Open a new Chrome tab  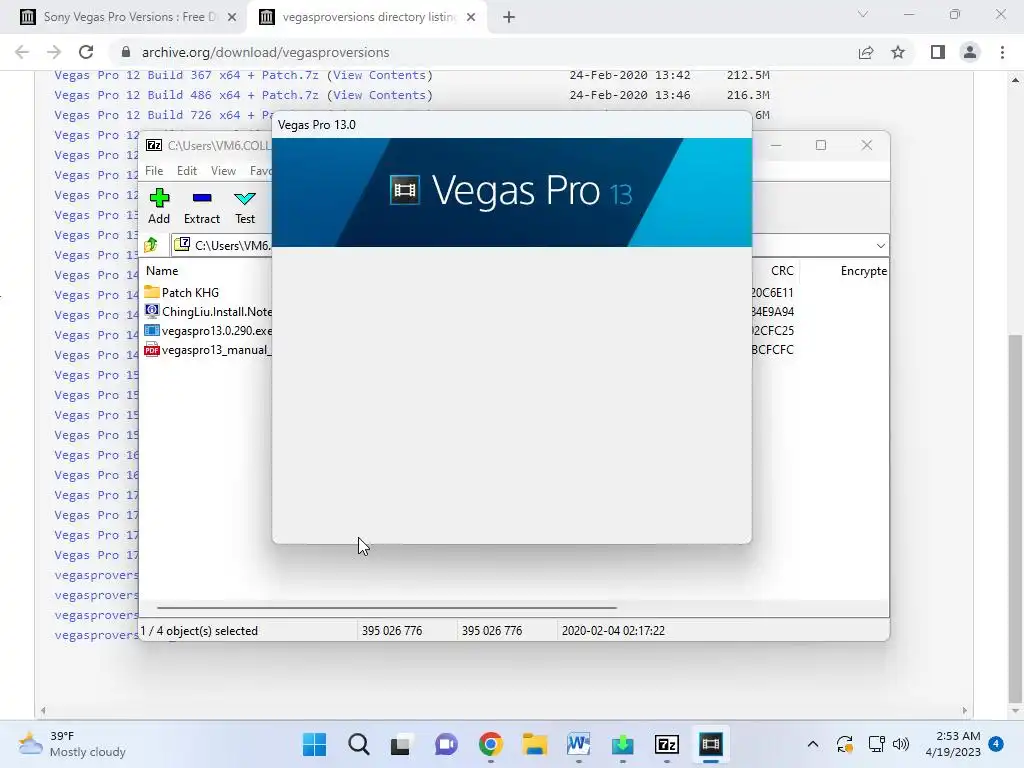click(509, 17)
